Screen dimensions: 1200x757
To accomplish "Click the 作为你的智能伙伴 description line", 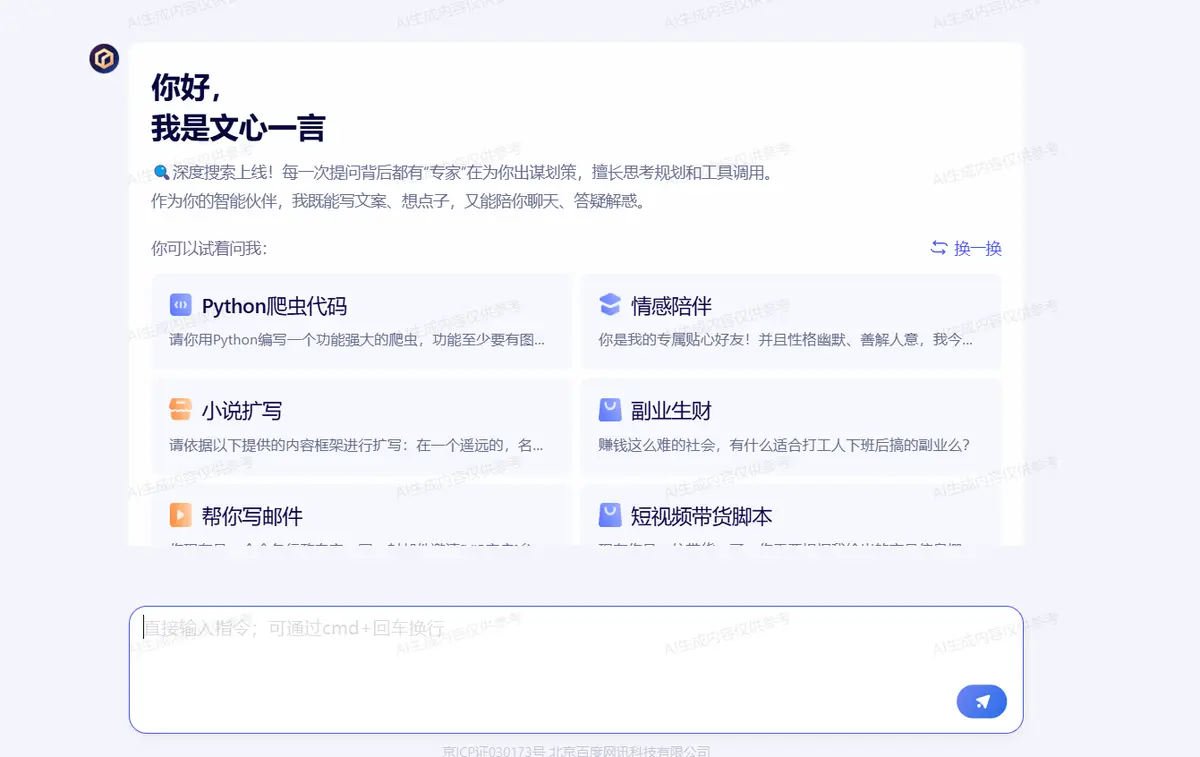I will click(399, 201).
